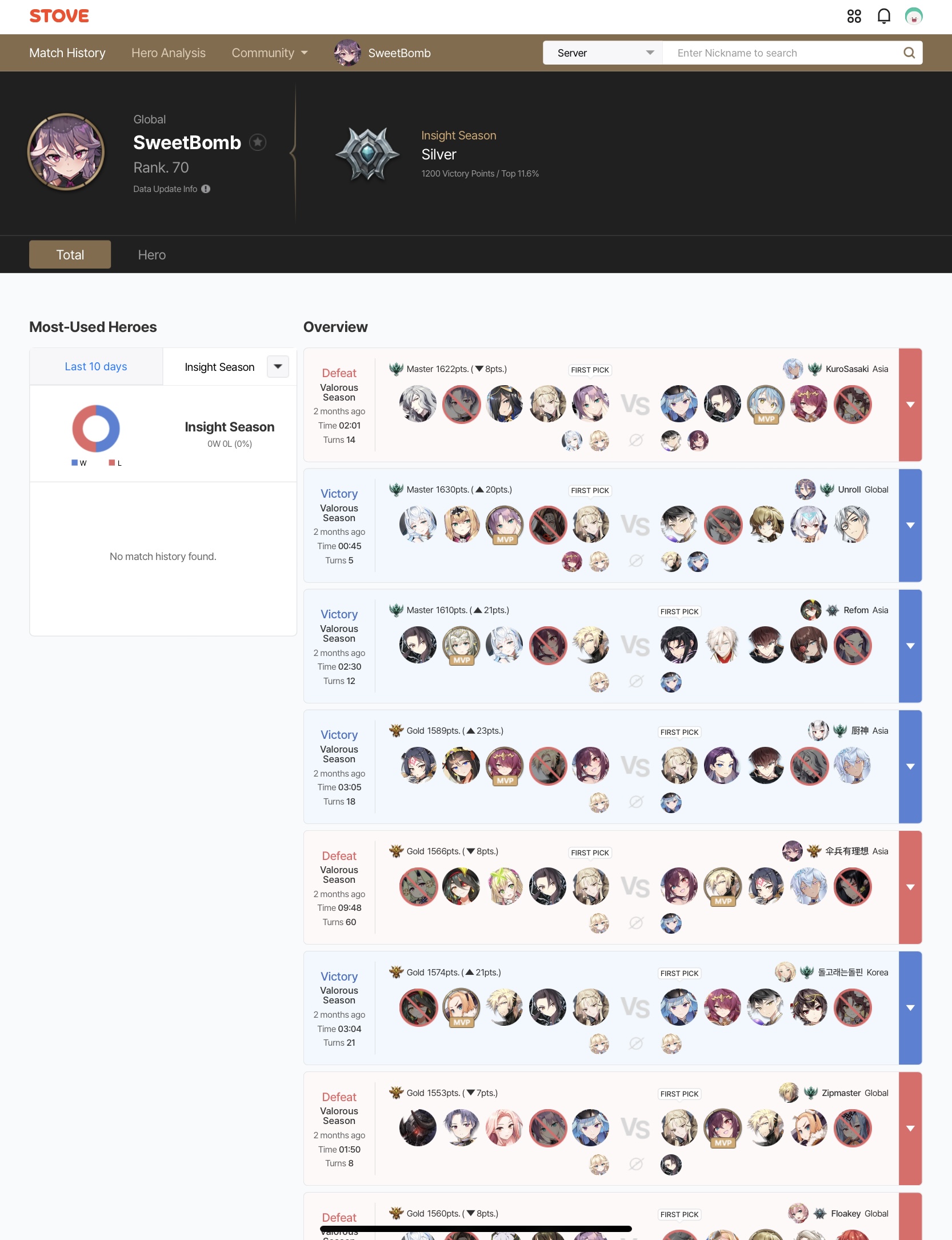Open the notifications bell icon

[883, 16]
